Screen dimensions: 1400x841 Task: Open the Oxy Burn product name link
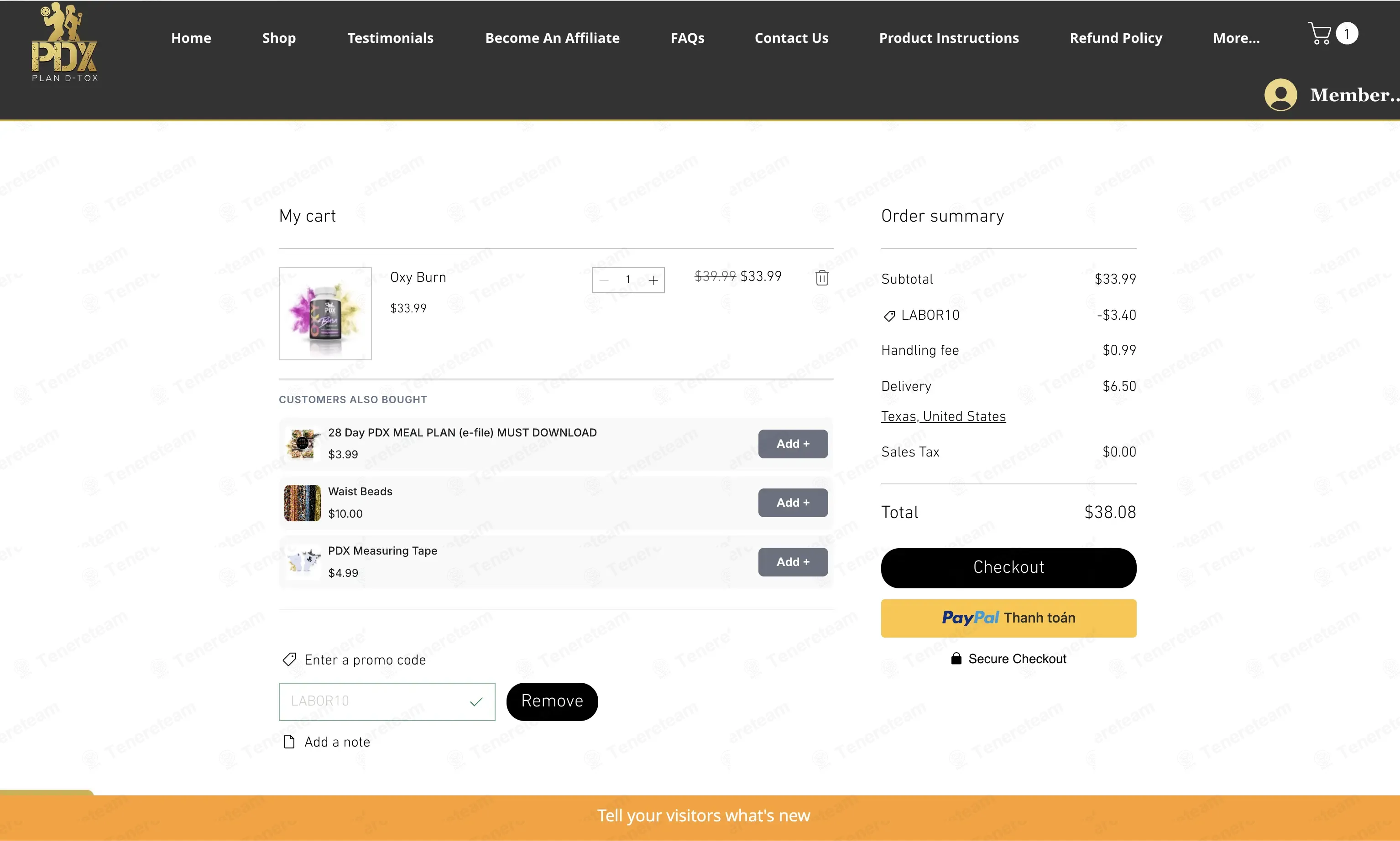click(418, 278)
